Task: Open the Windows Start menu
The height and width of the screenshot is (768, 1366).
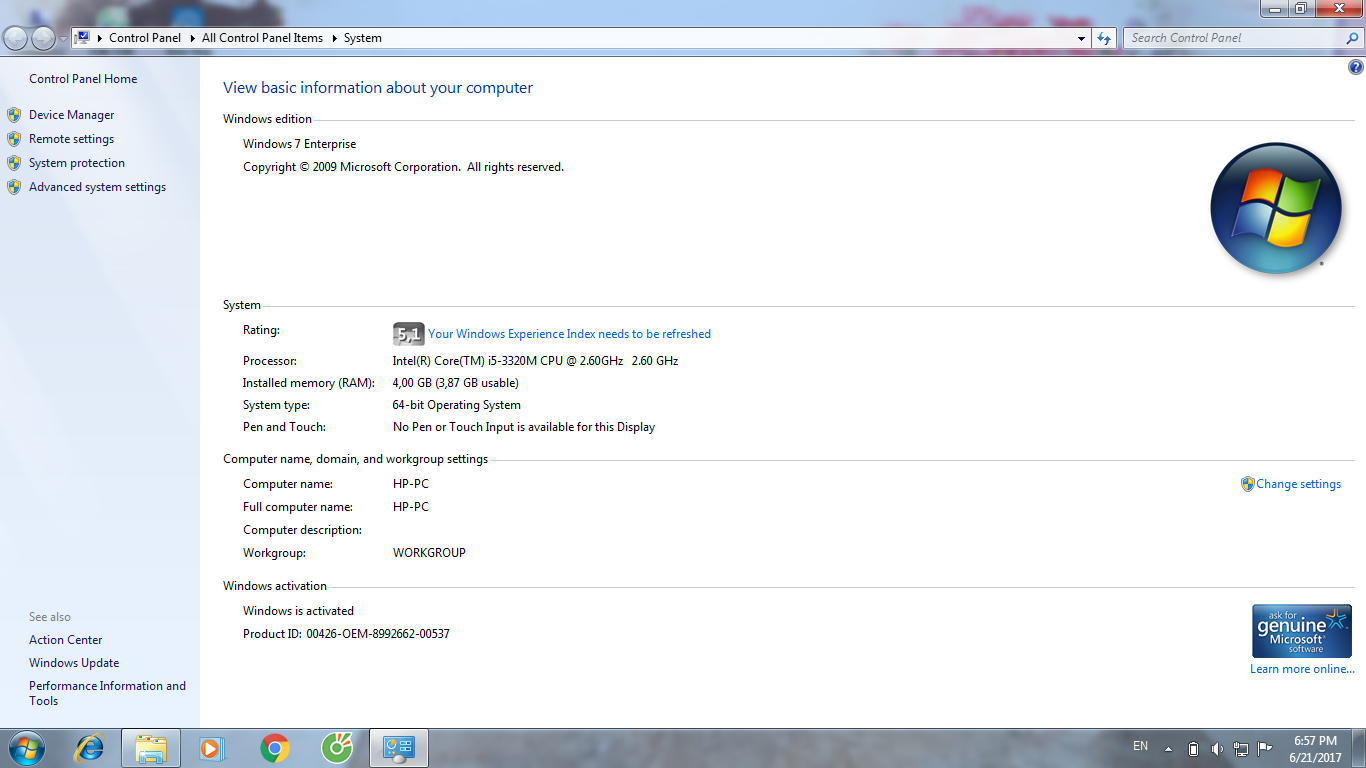Action: pyautogui.click(x=26, y=748)
